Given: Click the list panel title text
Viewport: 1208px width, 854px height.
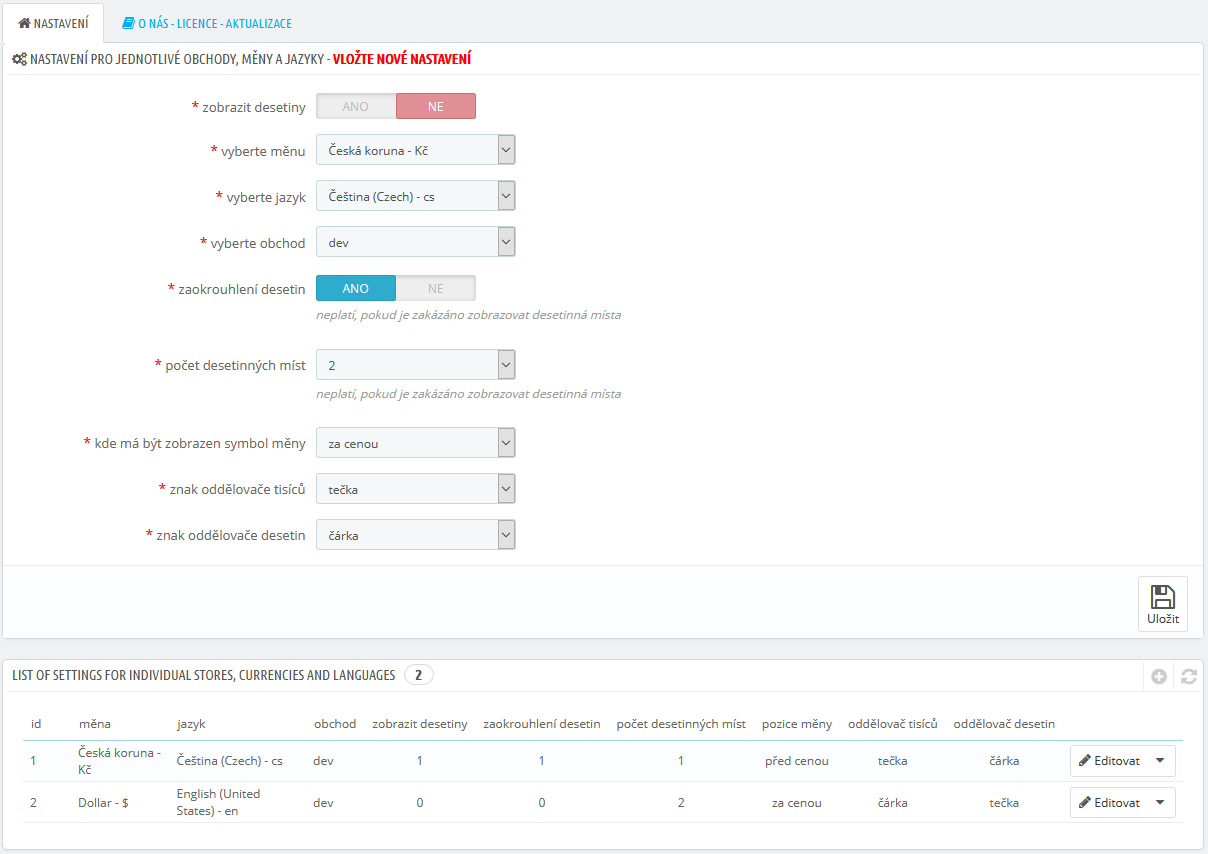Looking at the screenshot, I should click(x=204, y=676).
